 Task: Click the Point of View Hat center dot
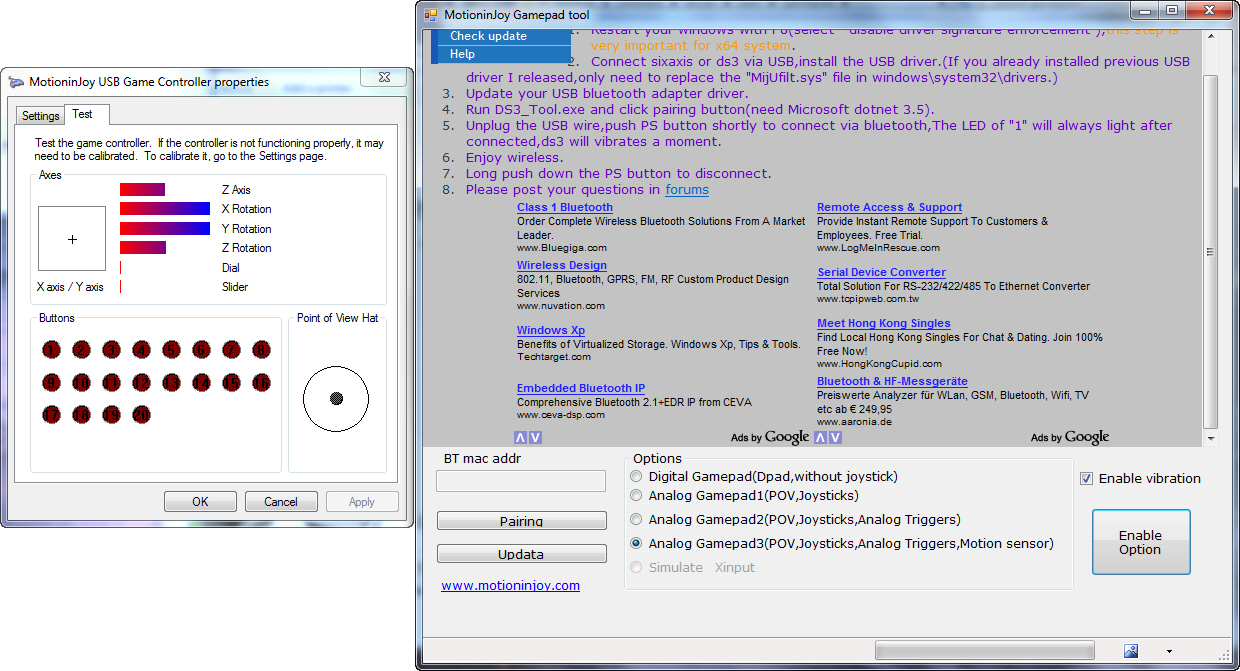(x=337, y=398)
